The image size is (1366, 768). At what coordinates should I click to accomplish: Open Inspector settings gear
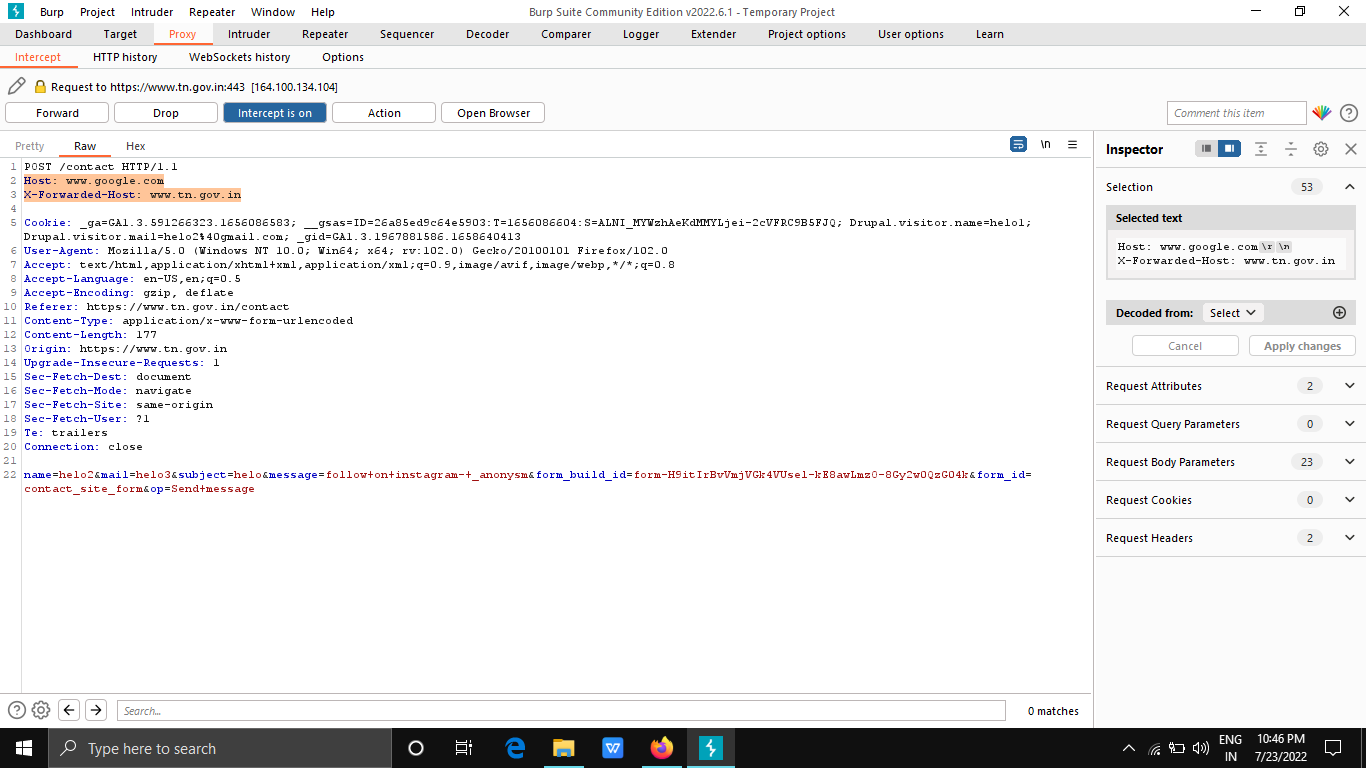point(1321,149)
